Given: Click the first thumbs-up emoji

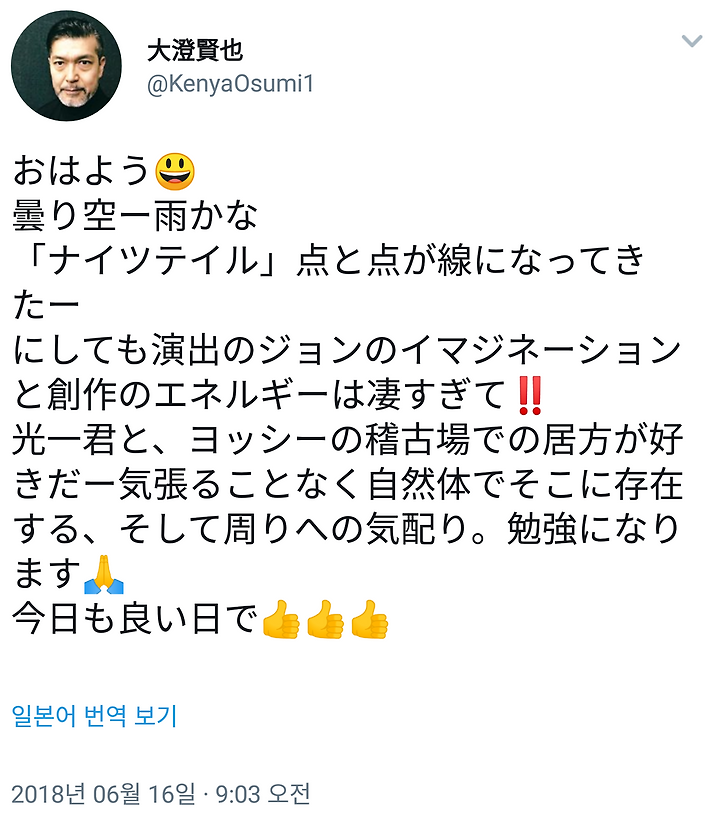Looking at the screenshot, I should coord(281,619).
